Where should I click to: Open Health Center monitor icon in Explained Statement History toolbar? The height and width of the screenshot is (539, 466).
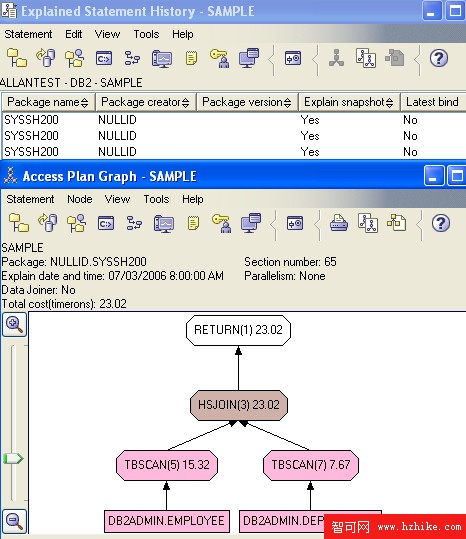(162, 58)
